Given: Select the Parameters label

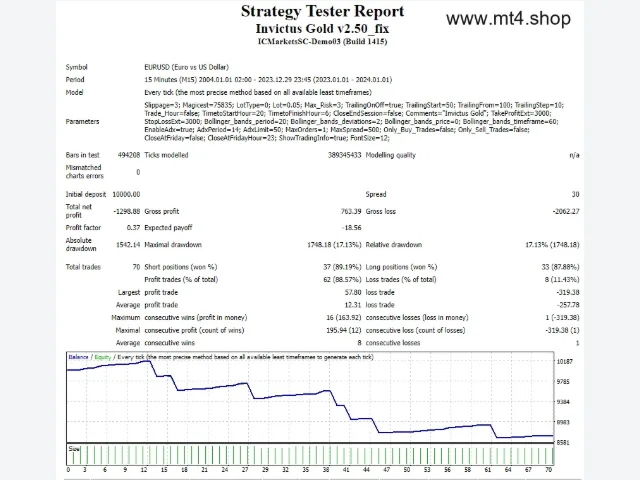Looking at the screenshot, I should point(82,121).
